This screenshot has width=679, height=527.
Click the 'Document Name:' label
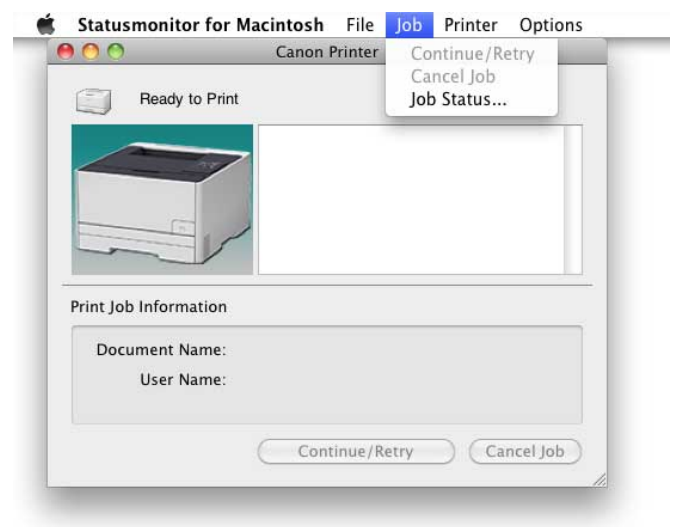(161, 350)
